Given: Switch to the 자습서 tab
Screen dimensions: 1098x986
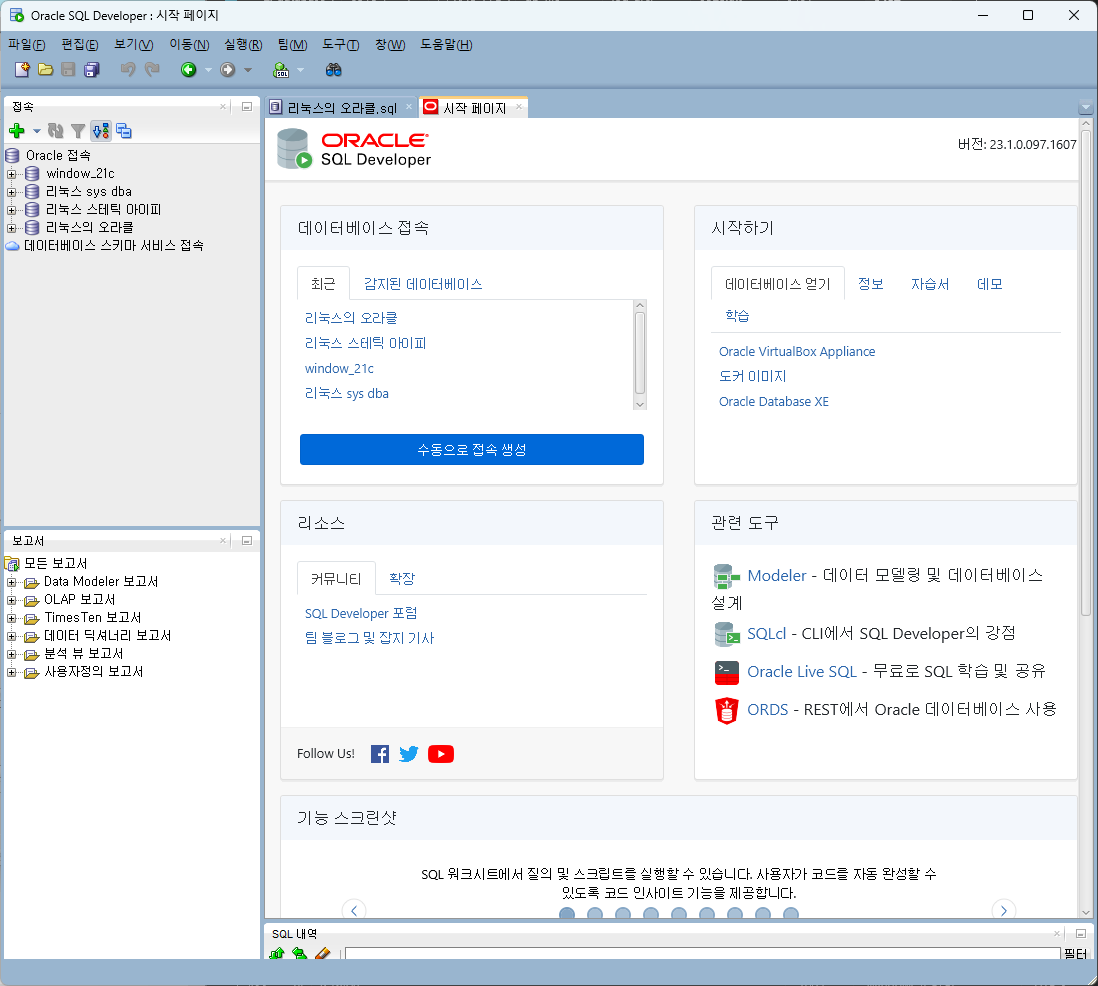Looking at the screenshot, I should tap(930, 284).
